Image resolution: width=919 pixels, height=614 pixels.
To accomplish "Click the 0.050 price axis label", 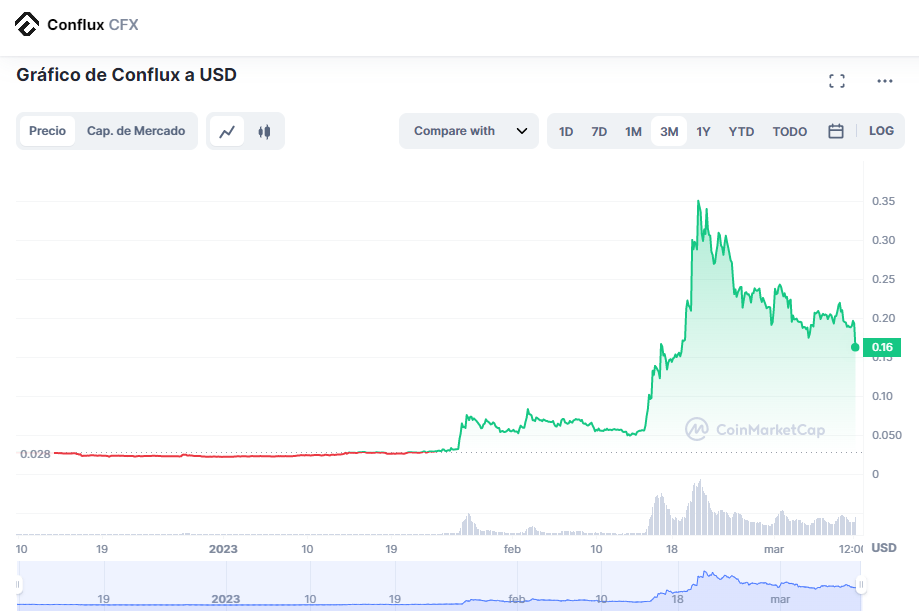I will 886,435.
